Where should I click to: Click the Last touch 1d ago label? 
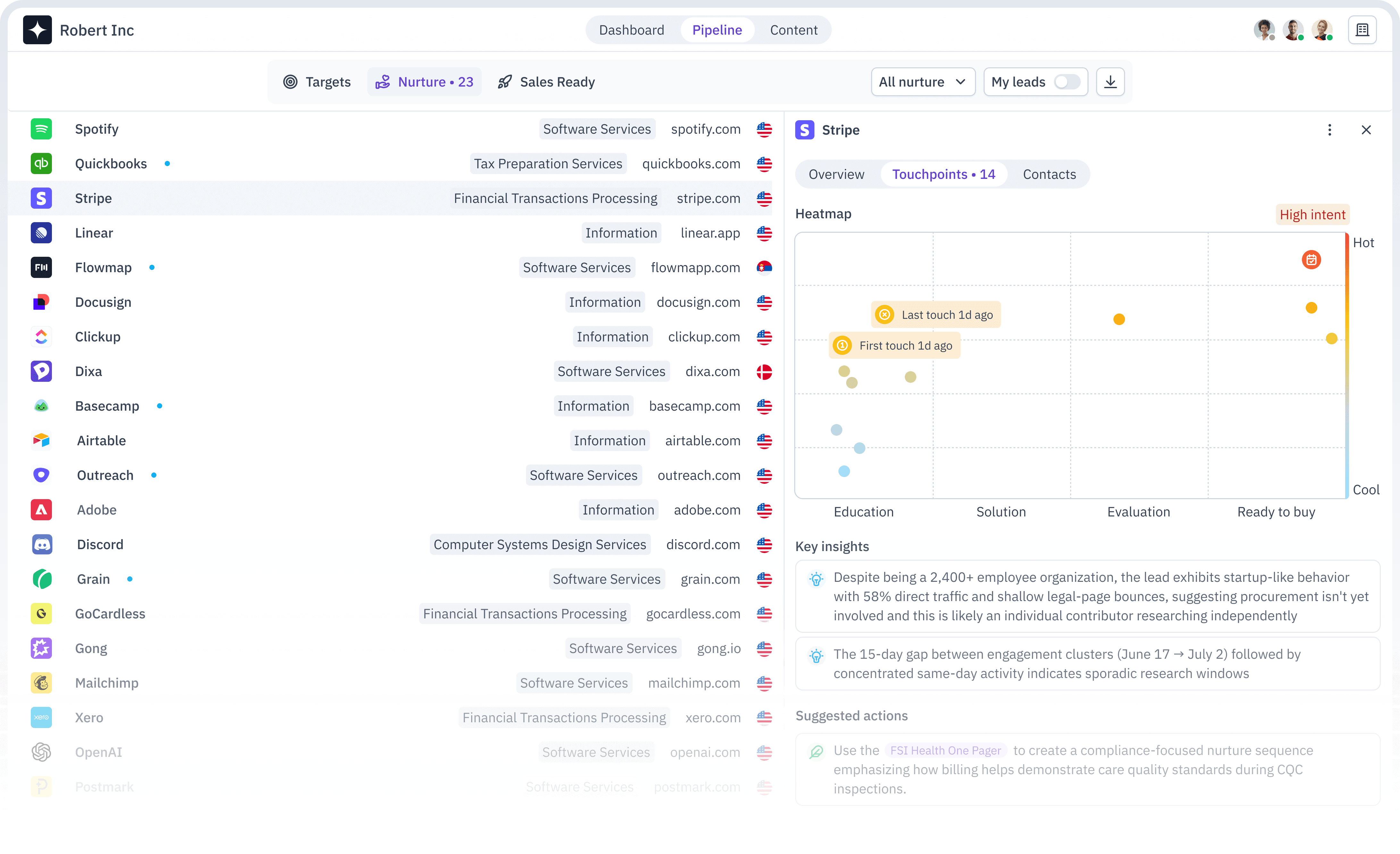coord(936,315)
